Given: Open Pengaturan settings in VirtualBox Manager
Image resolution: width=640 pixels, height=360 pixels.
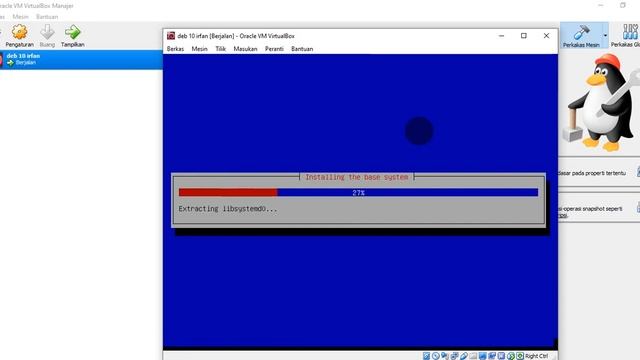Looking at the screenshot, I should tap(19, 36).
